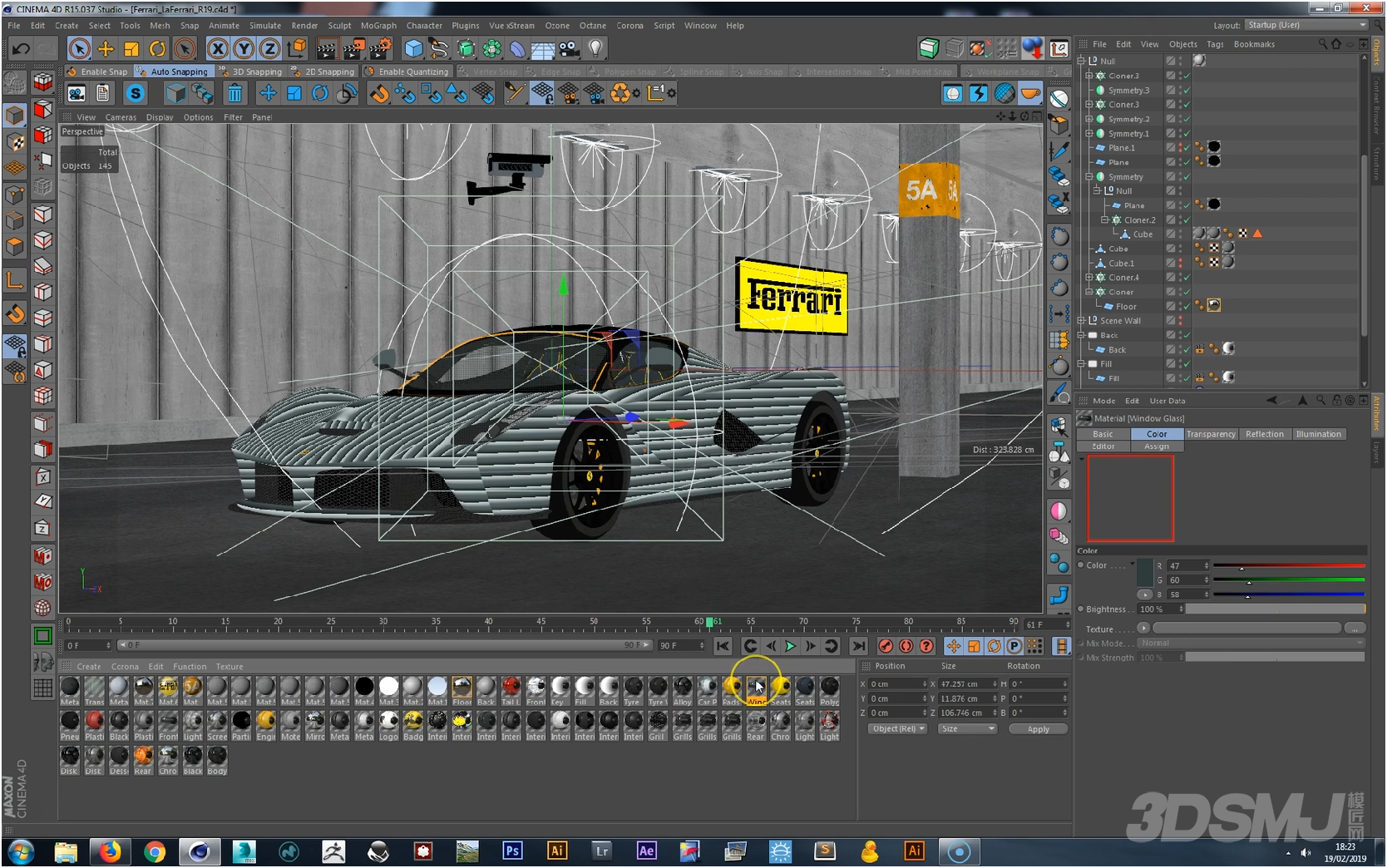1387x868 pixels.
Task: Click the Deformer bend icon
Action: point(517,49)
